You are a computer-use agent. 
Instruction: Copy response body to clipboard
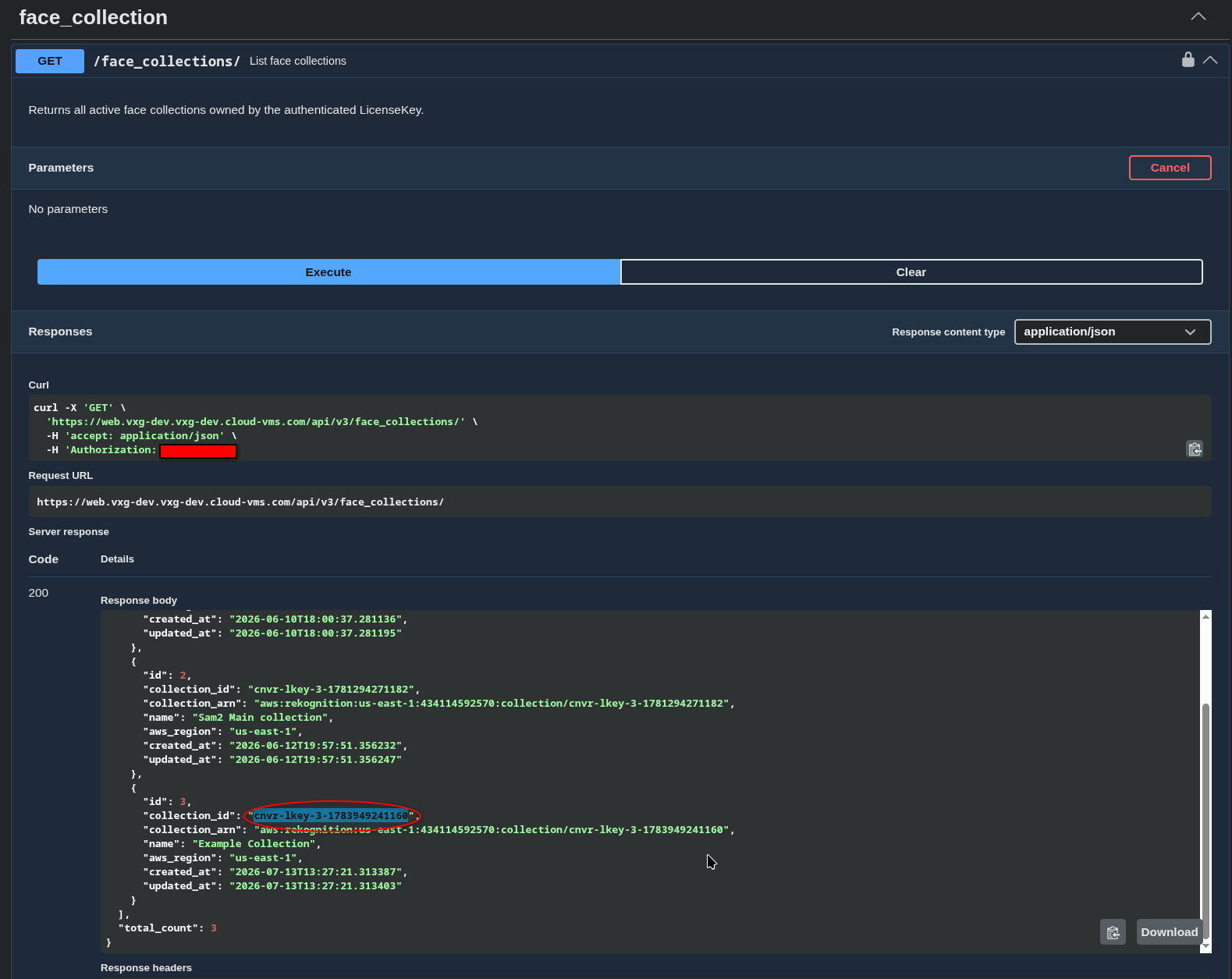[1113, 932]
